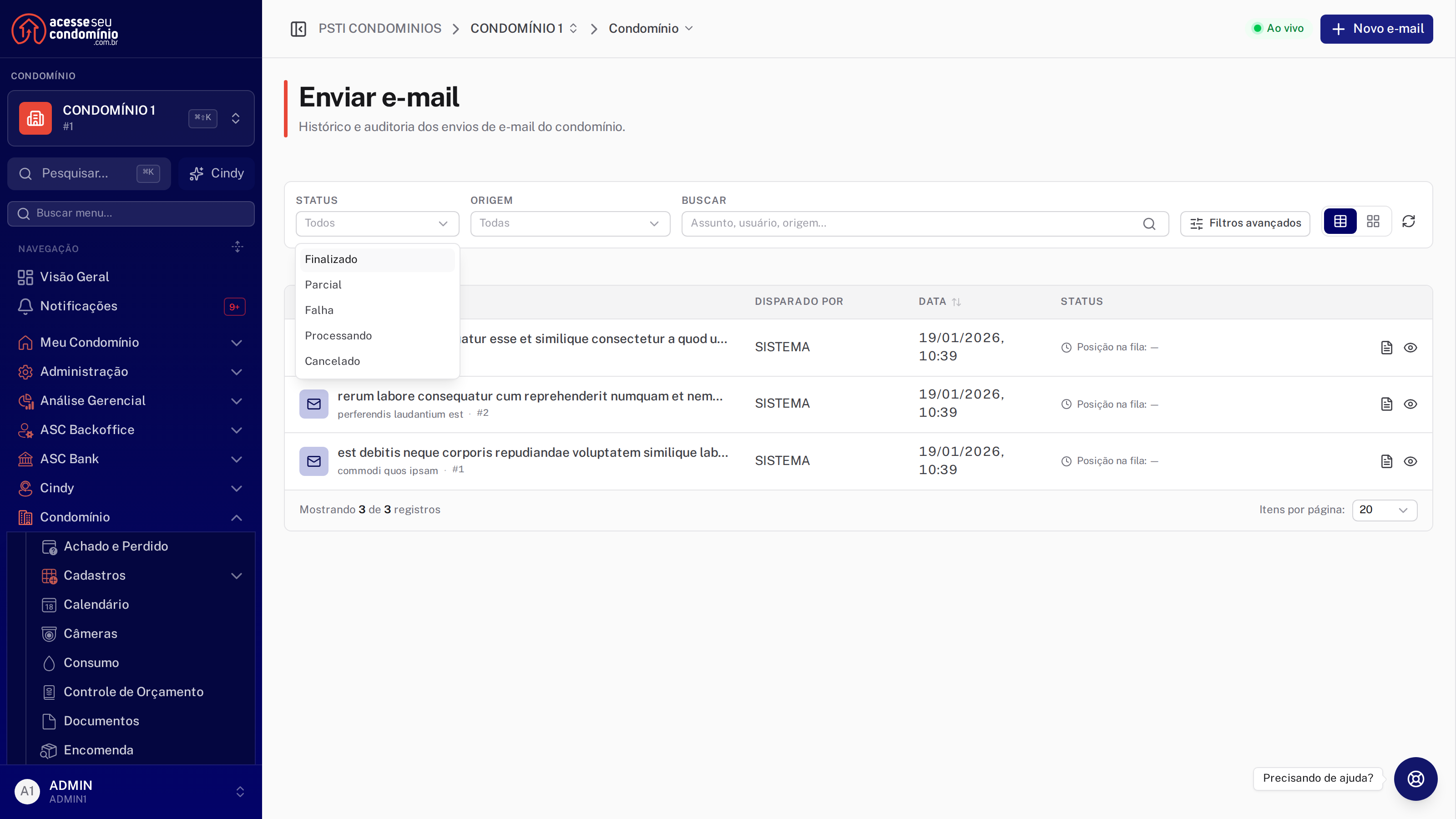
Task: Click the mail icon of the rerum labore row
Action: tap(313, 404)
